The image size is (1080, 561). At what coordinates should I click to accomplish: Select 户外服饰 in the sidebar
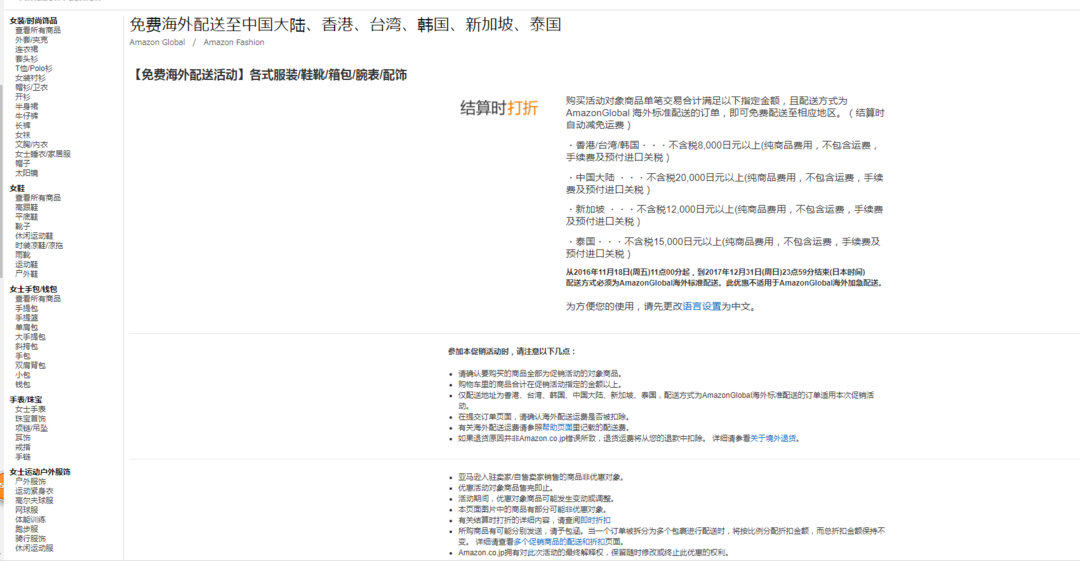(31, 481)
